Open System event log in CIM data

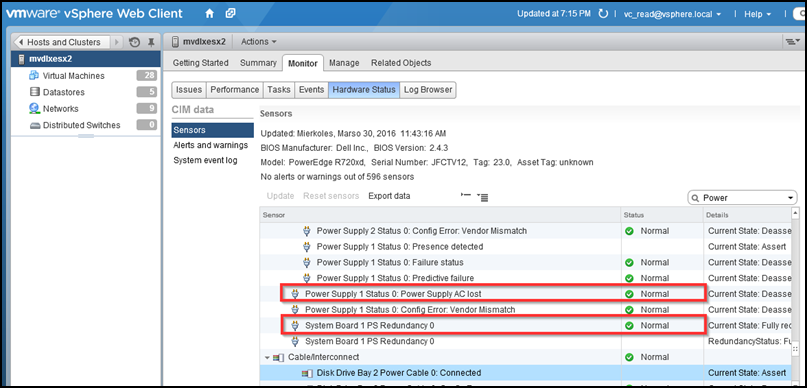pyautogui.click(x=205, y=161)
